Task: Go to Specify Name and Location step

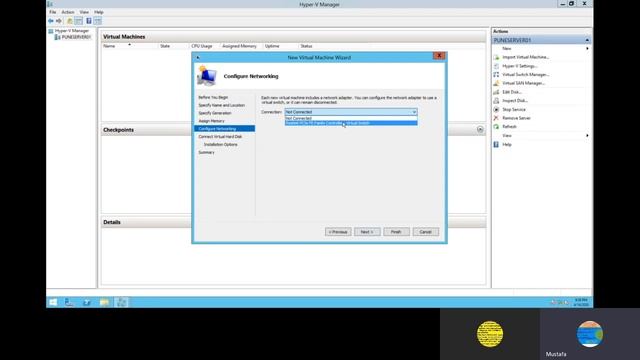Action: 222,105
